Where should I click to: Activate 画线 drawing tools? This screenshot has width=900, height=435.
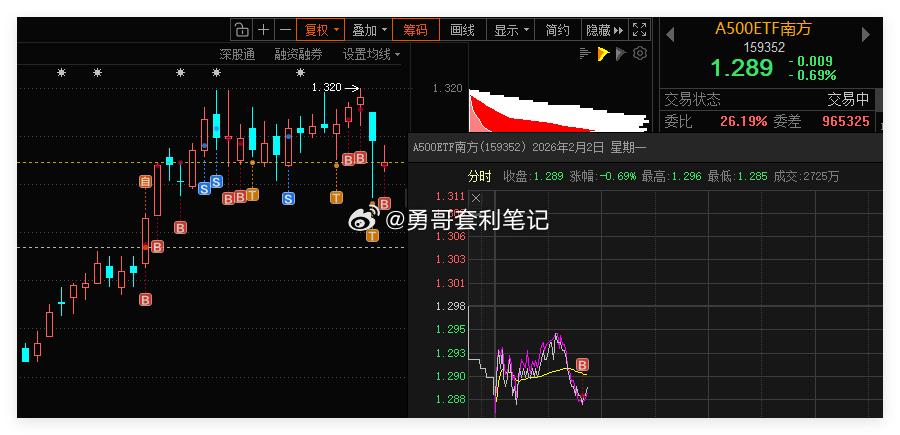click(x=463, y=30)
